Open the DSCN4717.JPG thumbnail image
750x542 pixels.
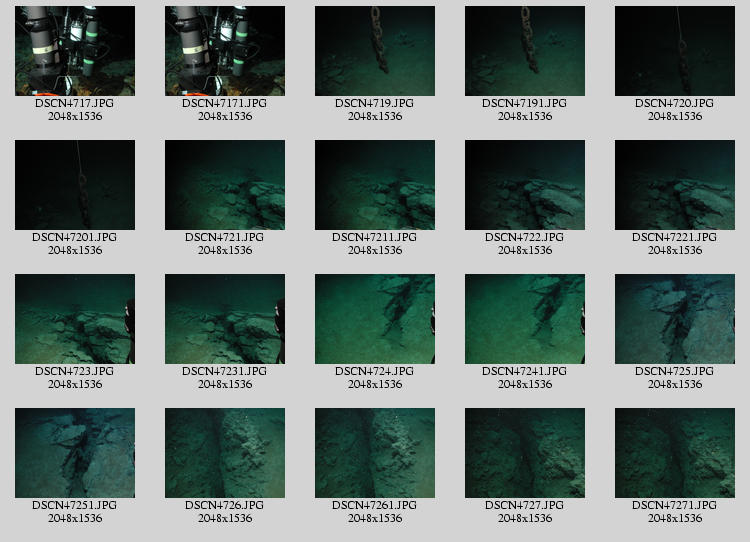(x=75, y=51)
